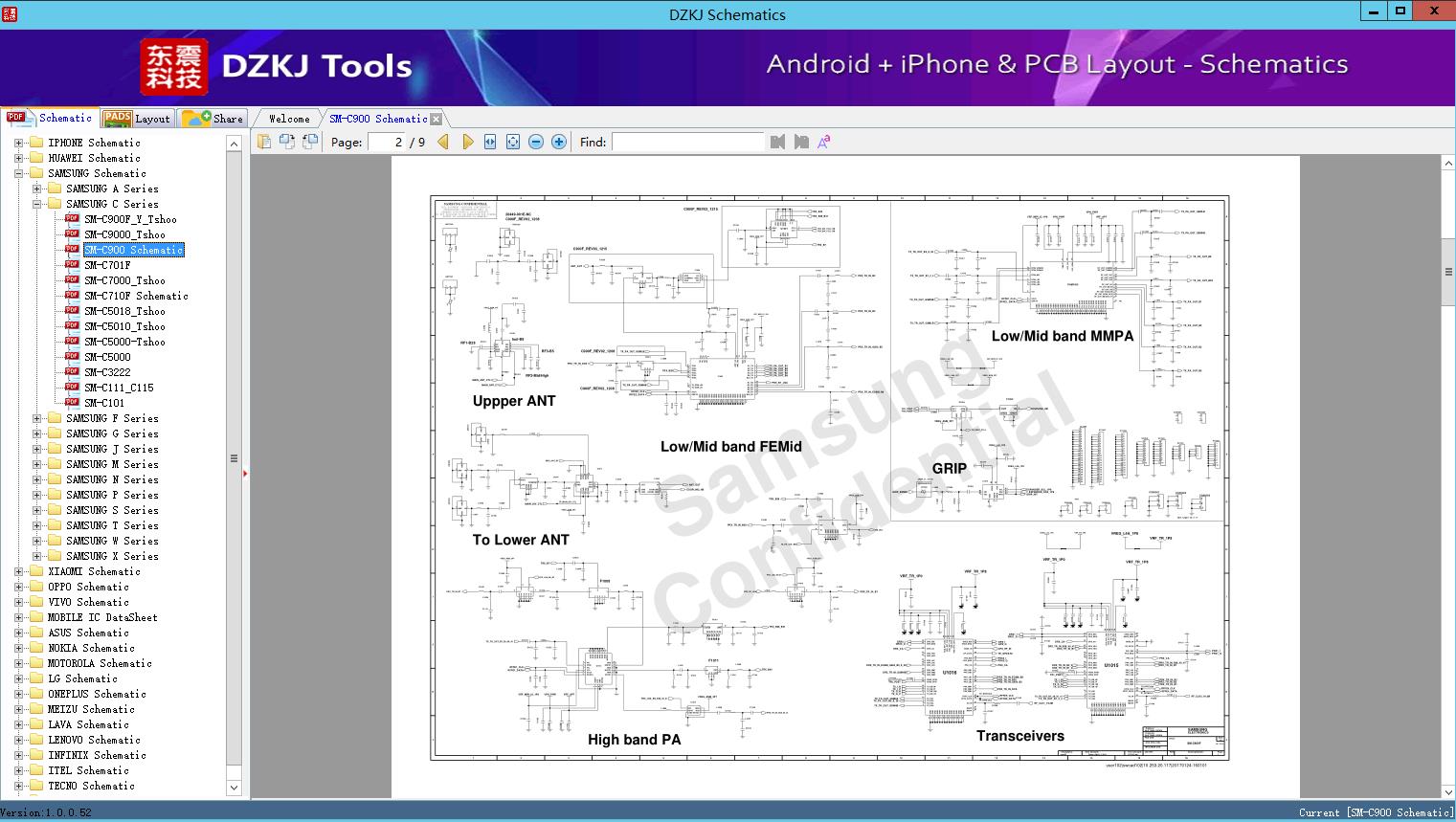Click the document viewer scroll-down arrow

point(1448,791)
